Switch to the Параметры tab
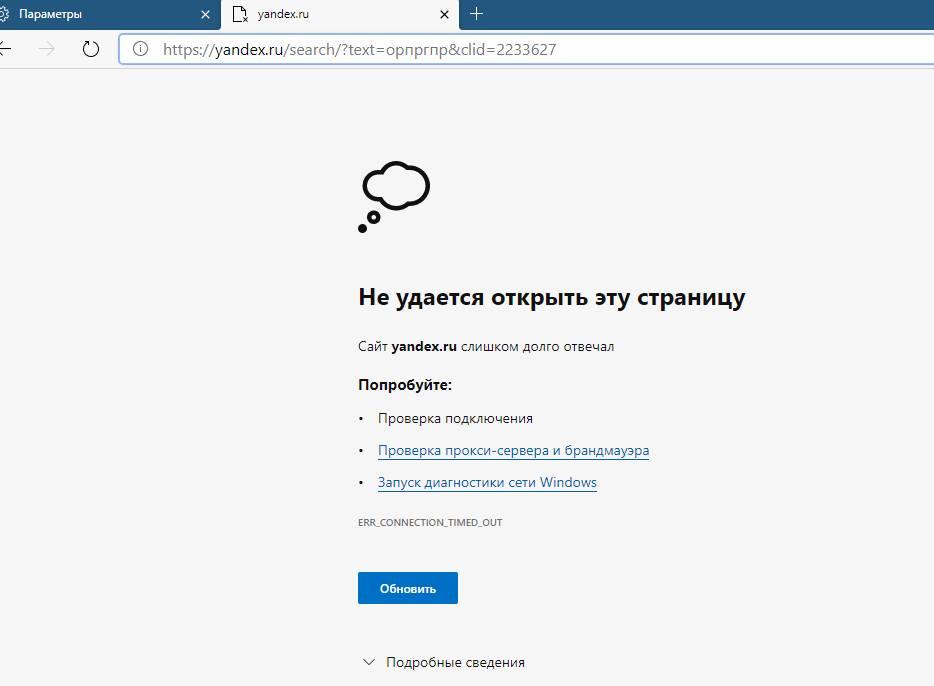Screen dimensions: 934x686 click(x=108, y=14)
